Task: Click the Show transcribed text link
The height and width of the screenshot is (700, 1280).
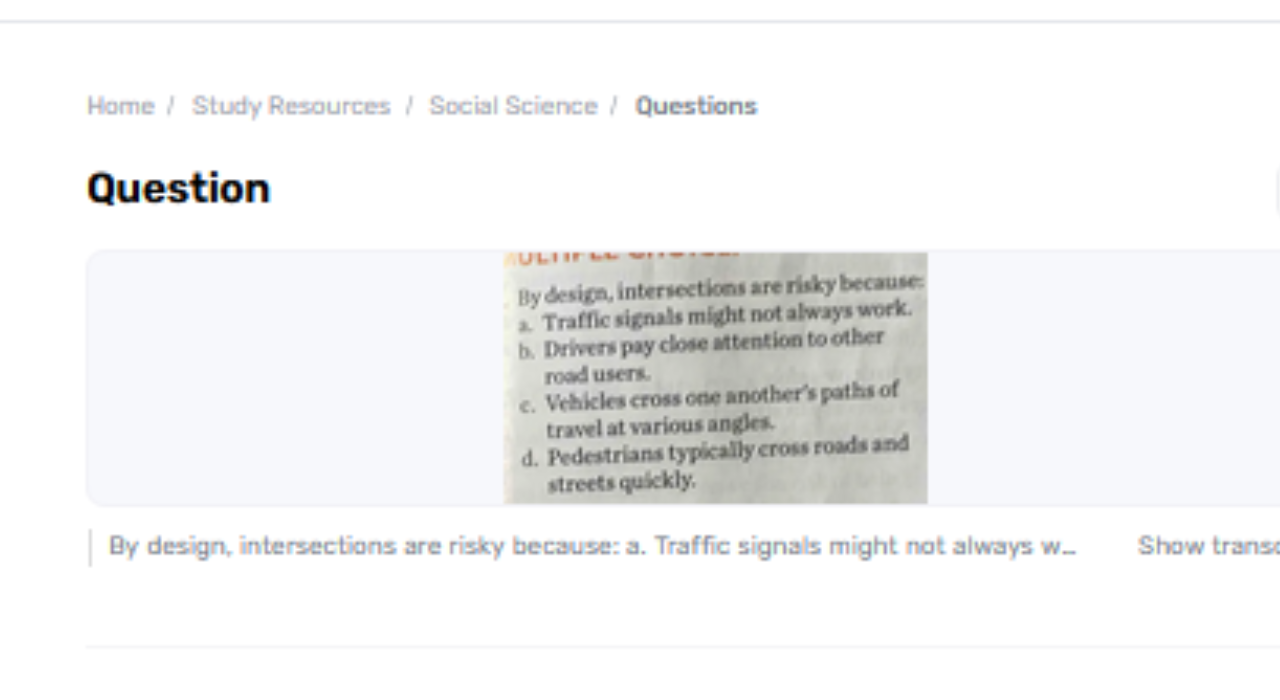Action: (x=1207, y=546)
